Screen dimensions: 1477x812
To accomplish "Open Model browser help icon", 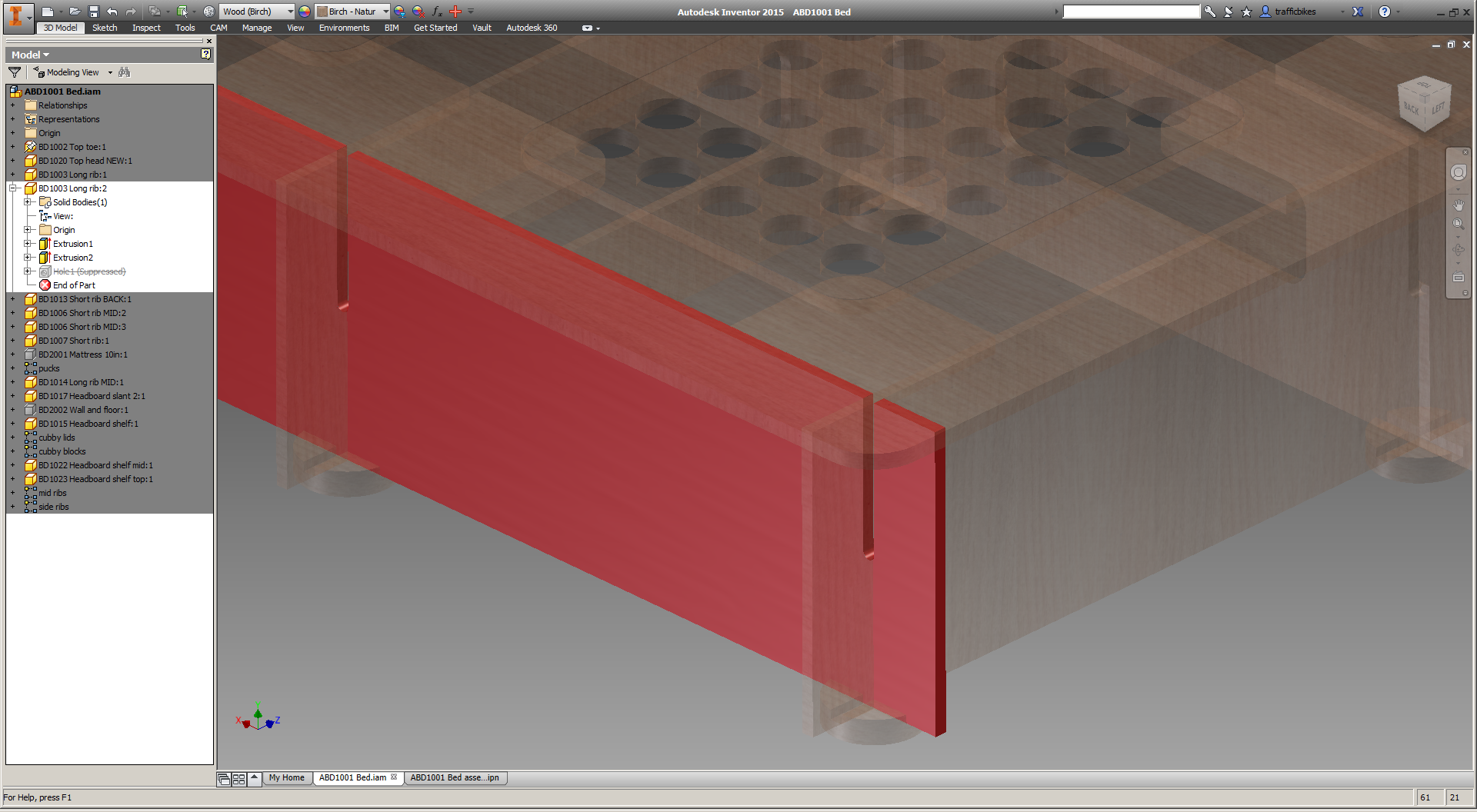I will point(205,54).
